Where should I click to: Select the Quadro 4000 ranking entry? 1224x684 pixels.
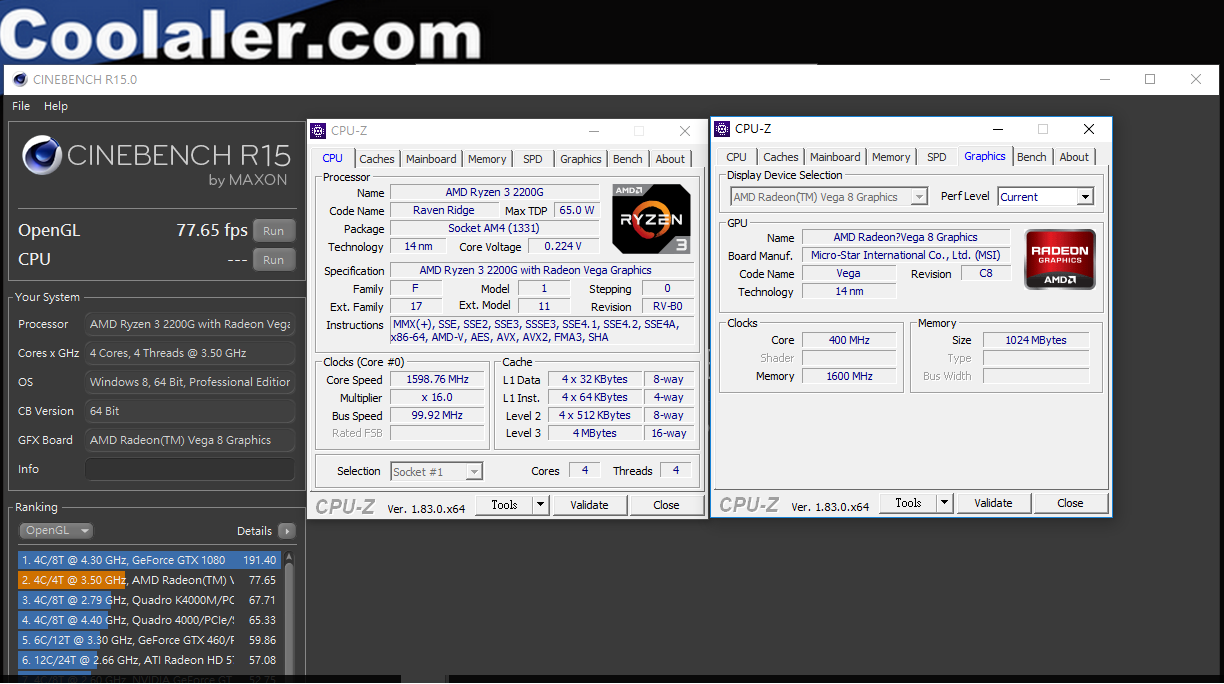[x=149, y=620]
